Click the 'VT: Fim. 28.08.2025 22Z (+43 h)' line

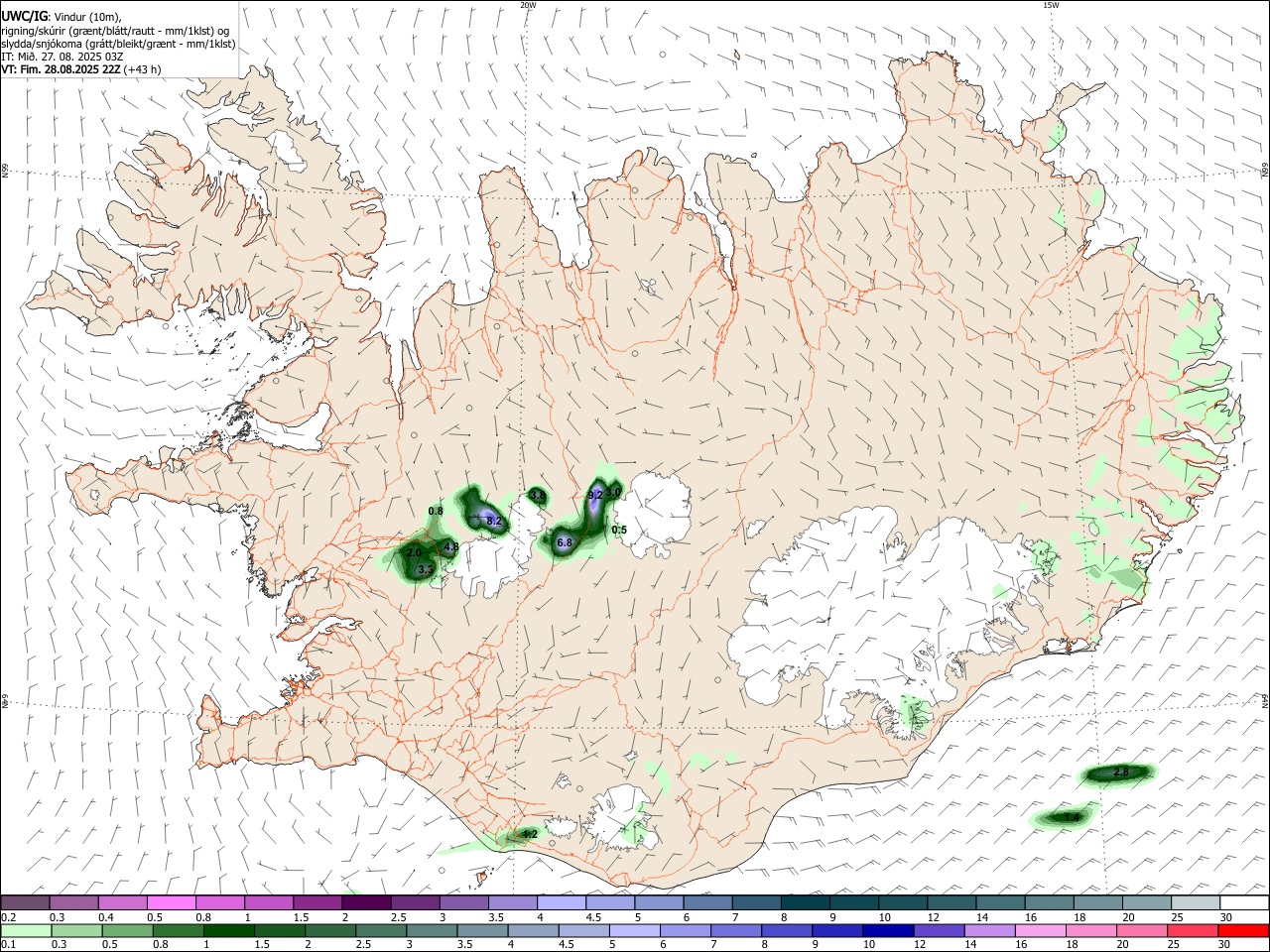(80, 69)
